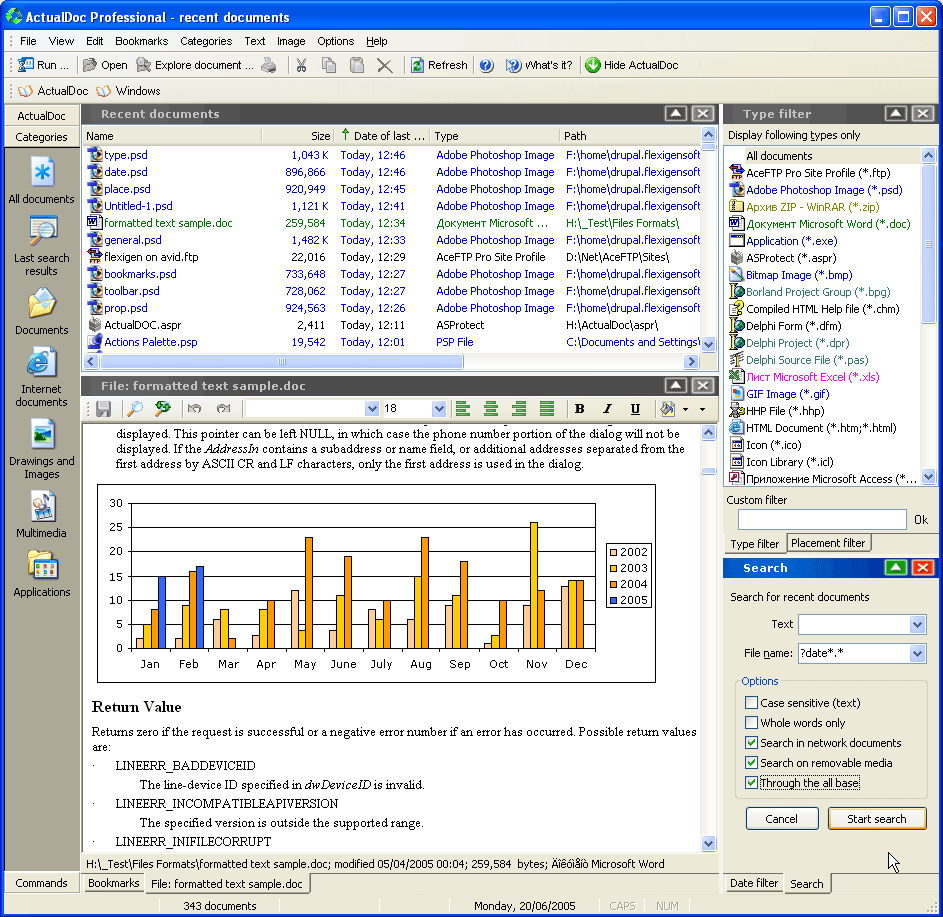The height and width of the screenshot is (917, 943).
Task: Switch to the Placement filter tab
Action: [x=827, y=543]
